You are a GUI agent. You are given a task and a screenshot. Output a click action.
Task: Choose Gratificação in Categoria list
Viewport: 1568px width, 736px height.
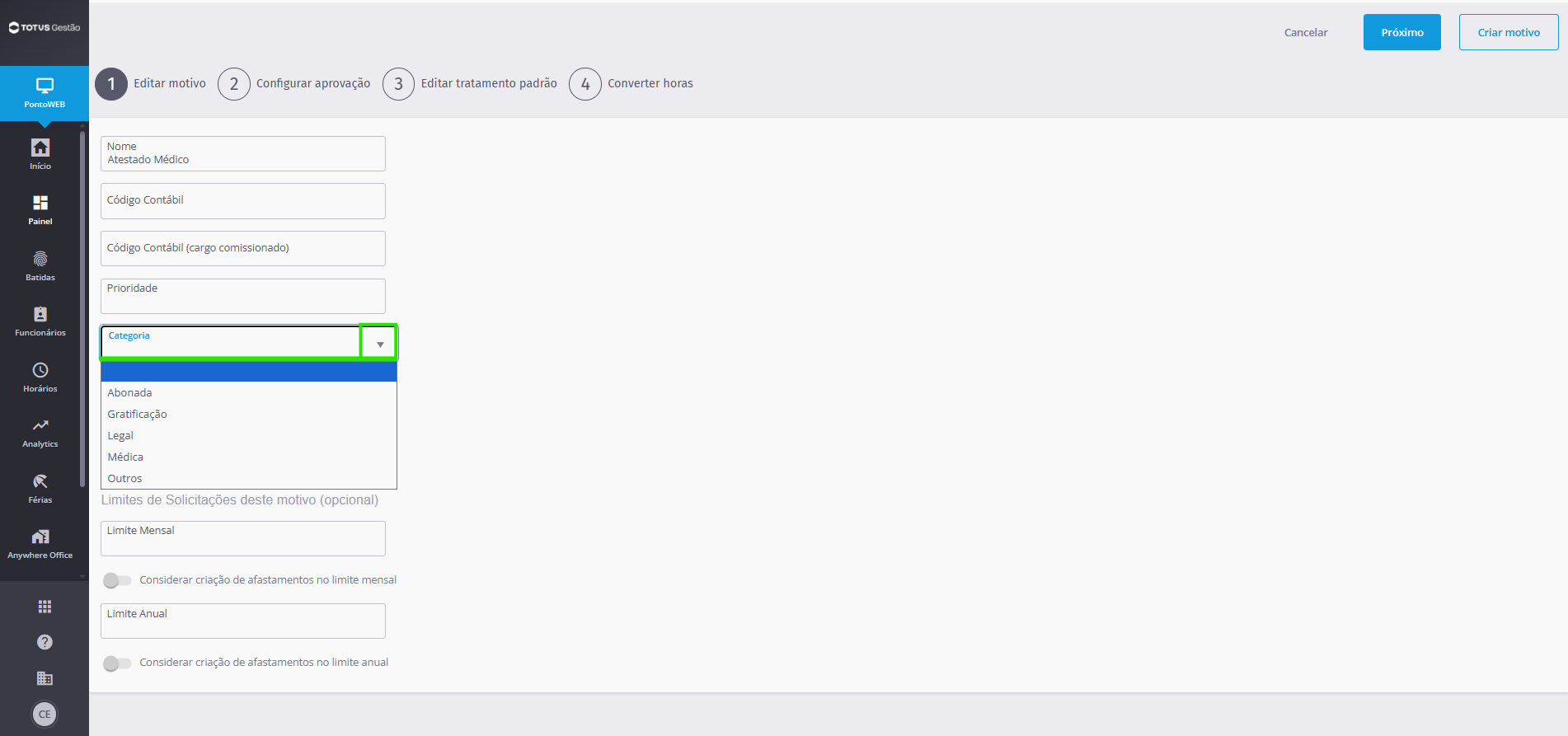click(x=249, y=414)
